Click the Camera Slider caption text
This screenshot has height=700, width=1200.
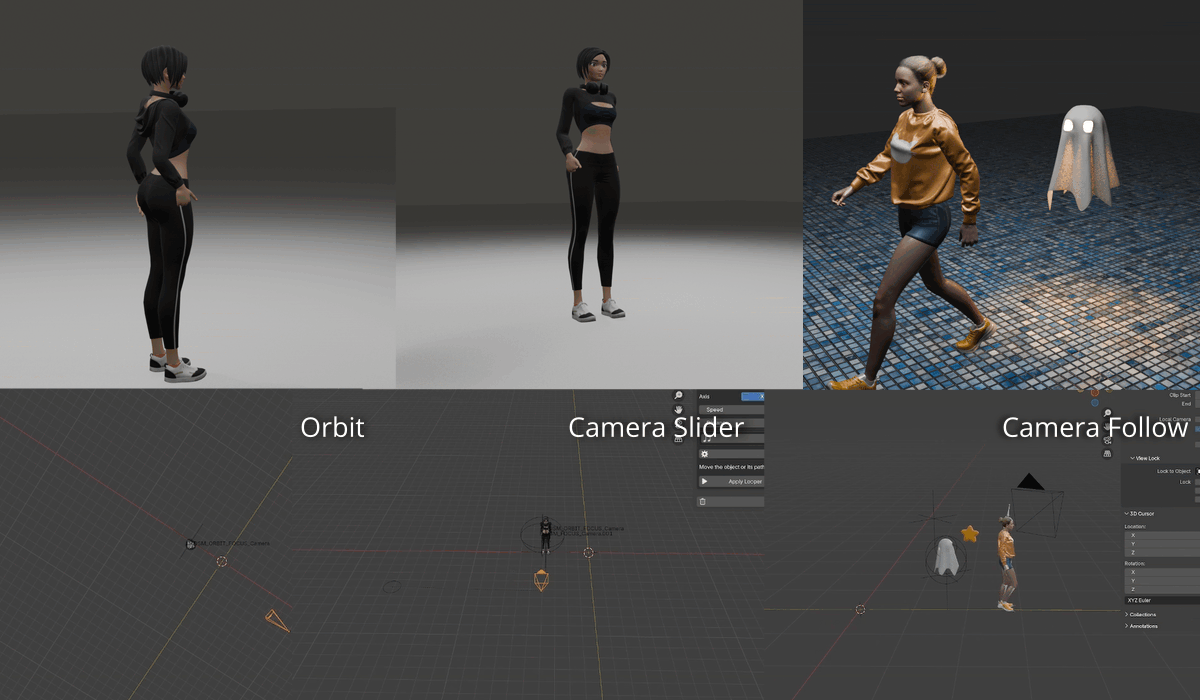[x=656, y=428]
